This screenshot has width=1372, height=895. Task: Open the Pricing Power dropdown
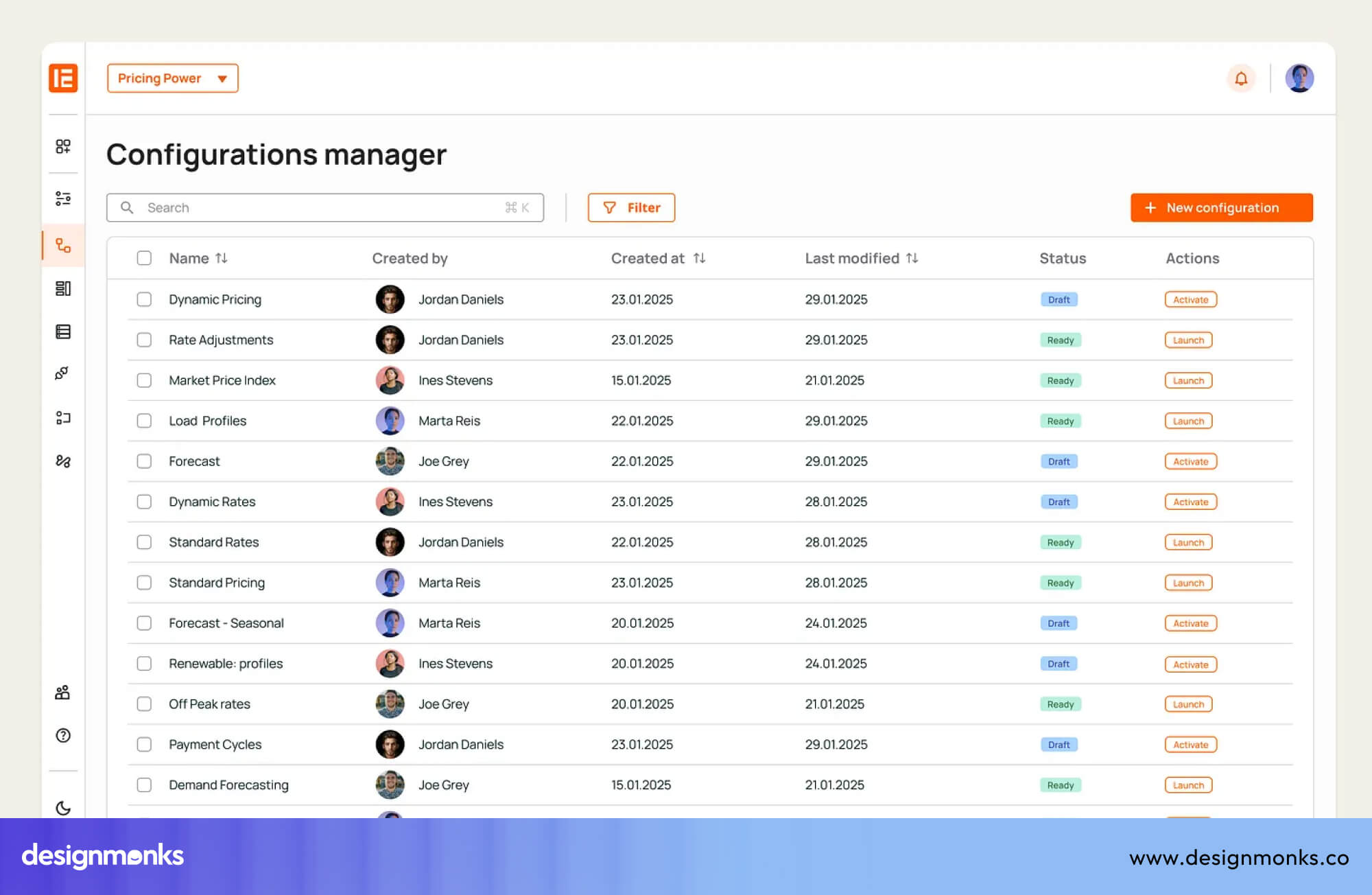pos(173,78)
